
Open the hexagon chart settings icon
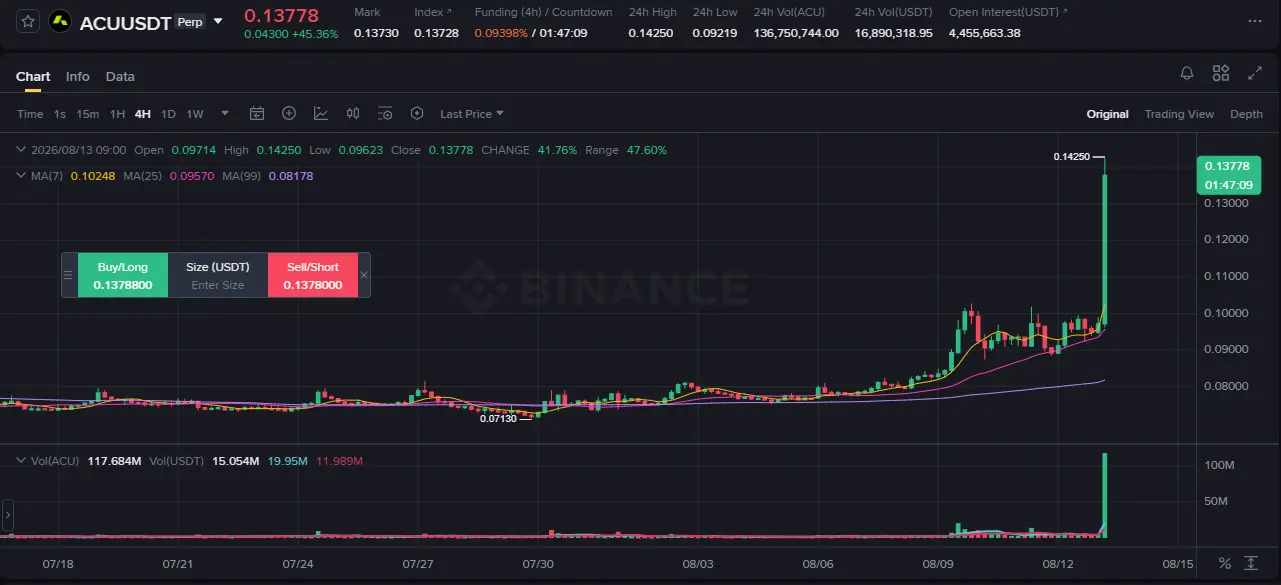tap(417, 113)
